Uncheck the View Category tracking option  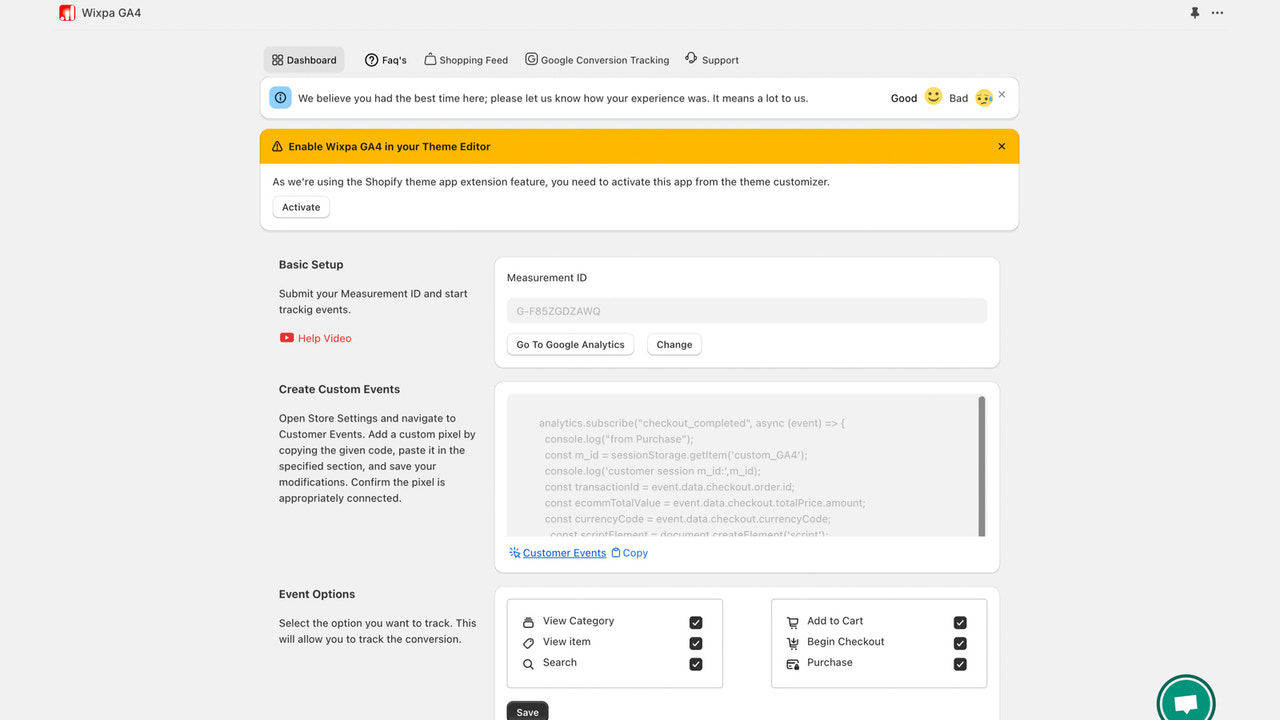695,621
